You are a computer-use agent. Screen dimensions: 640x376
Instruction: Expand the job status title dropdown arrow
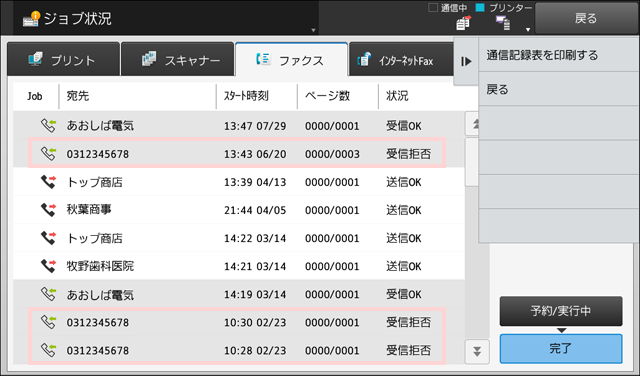[313, 30]
